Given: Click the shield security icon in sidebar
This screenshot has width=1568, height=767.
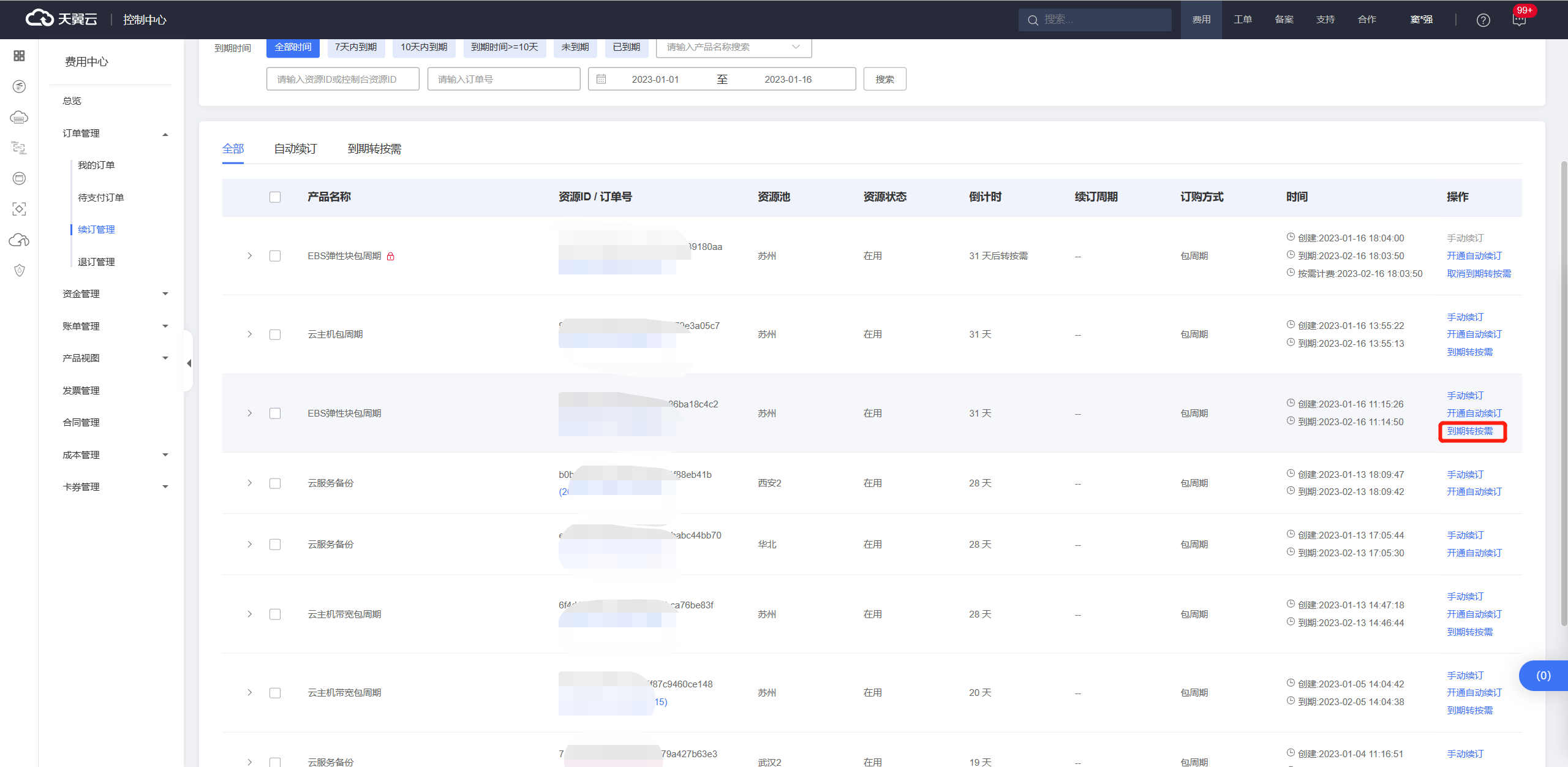Looking at the screenshot, I should pos(19,270).
